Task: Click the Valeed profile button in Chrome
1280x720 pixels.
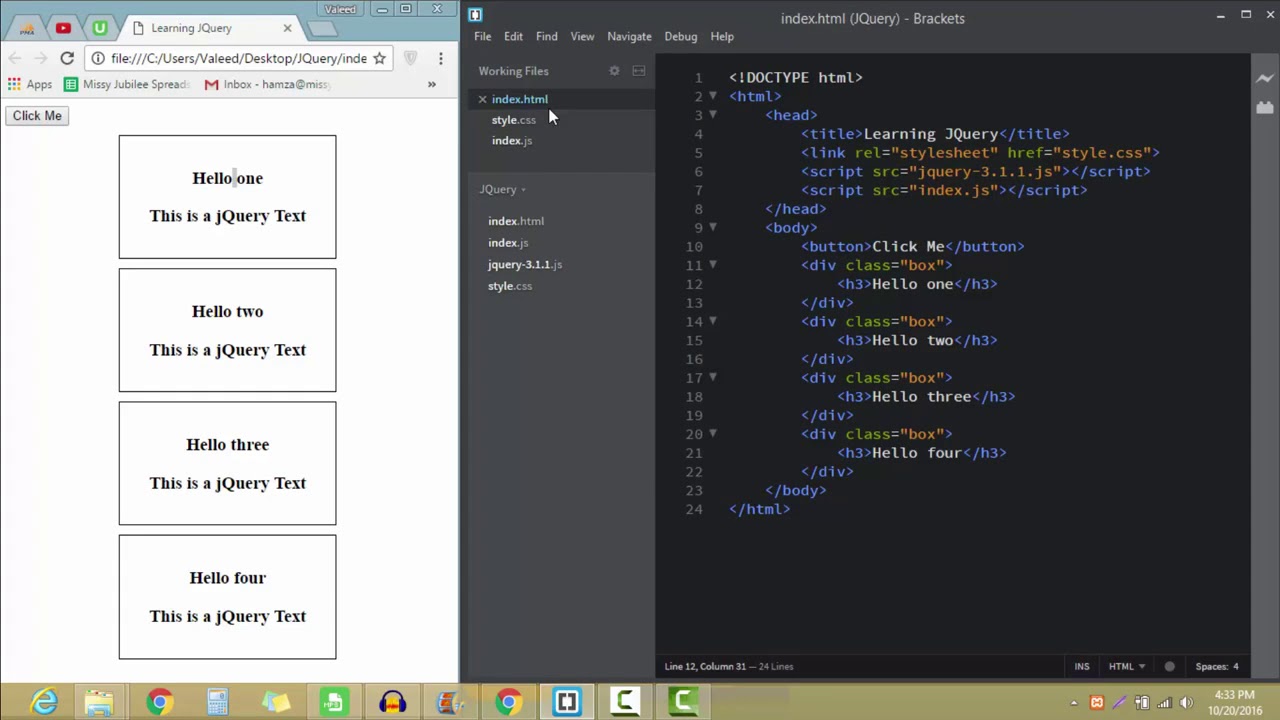Action: pos(340,9)
